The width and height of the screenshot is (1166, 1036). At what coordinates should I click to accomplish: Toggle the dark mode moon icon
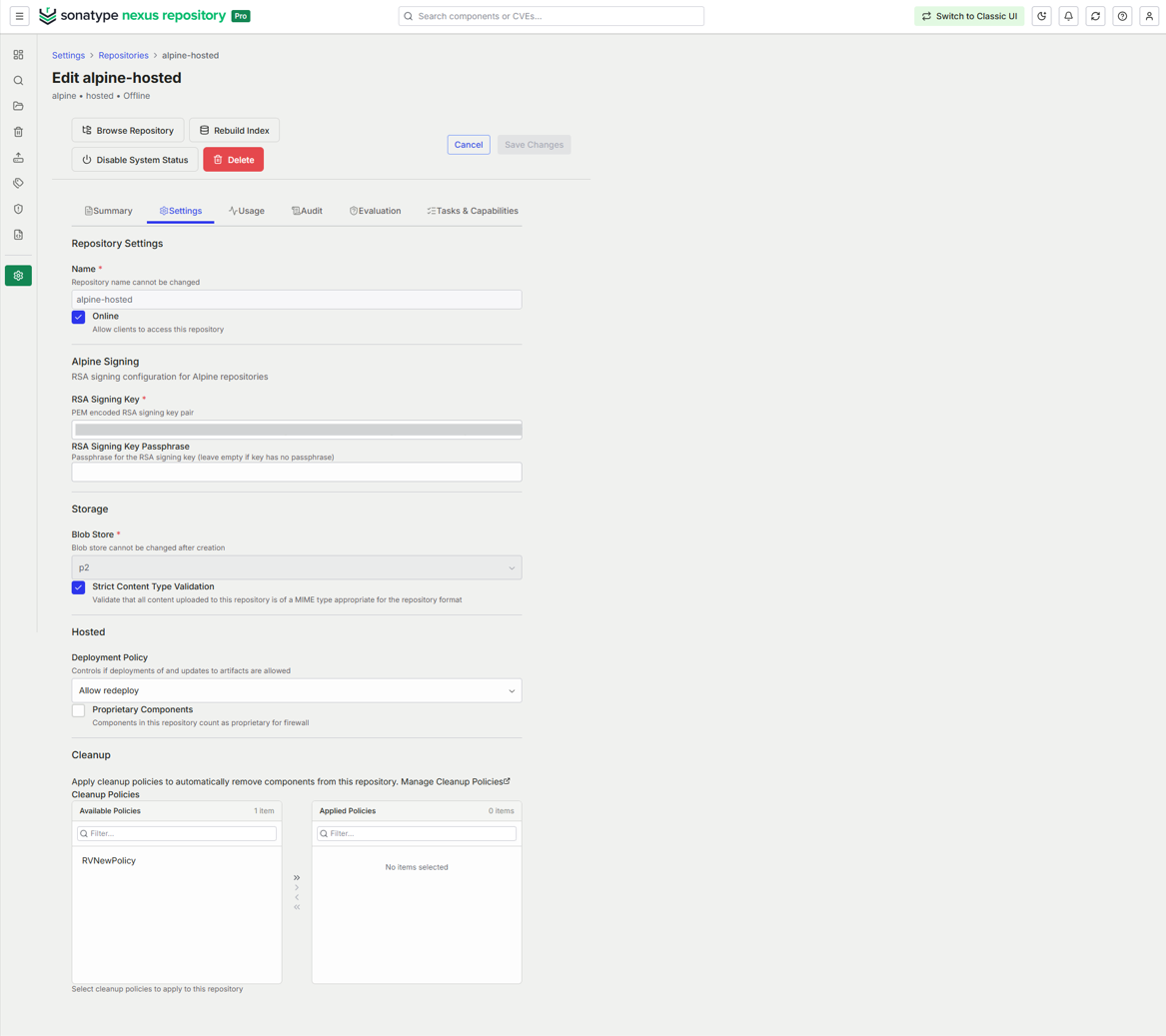[1042, 16]
